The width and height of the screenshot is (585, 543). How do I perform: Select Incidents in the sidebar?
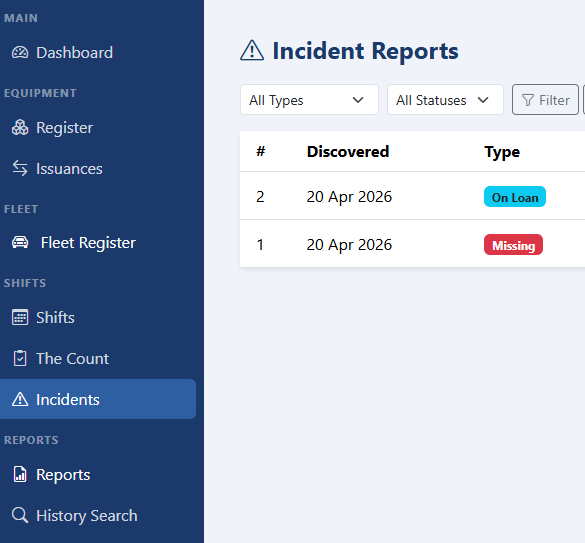pos(98,399)
